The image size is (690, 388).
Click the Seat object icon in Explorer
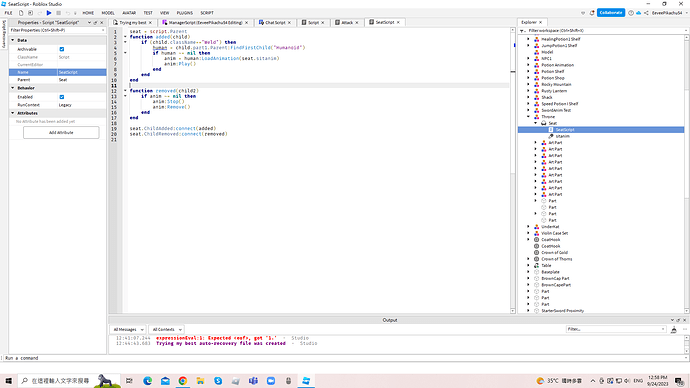coord(544,123)
